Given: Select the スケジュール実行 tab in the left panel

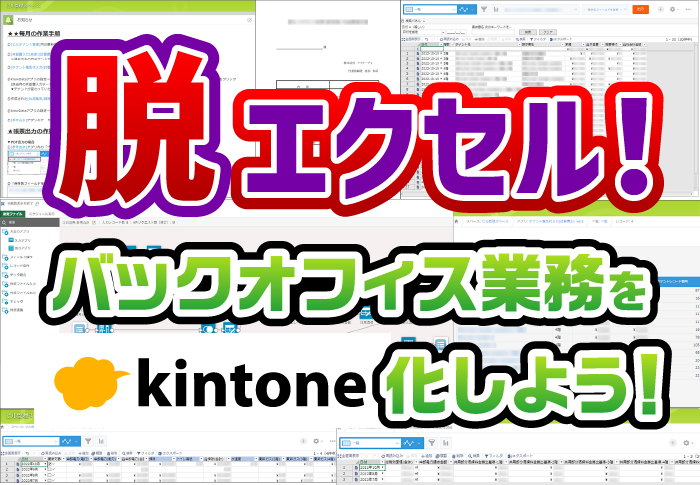Looking at the screenshot, I should [x=42, y=214].
